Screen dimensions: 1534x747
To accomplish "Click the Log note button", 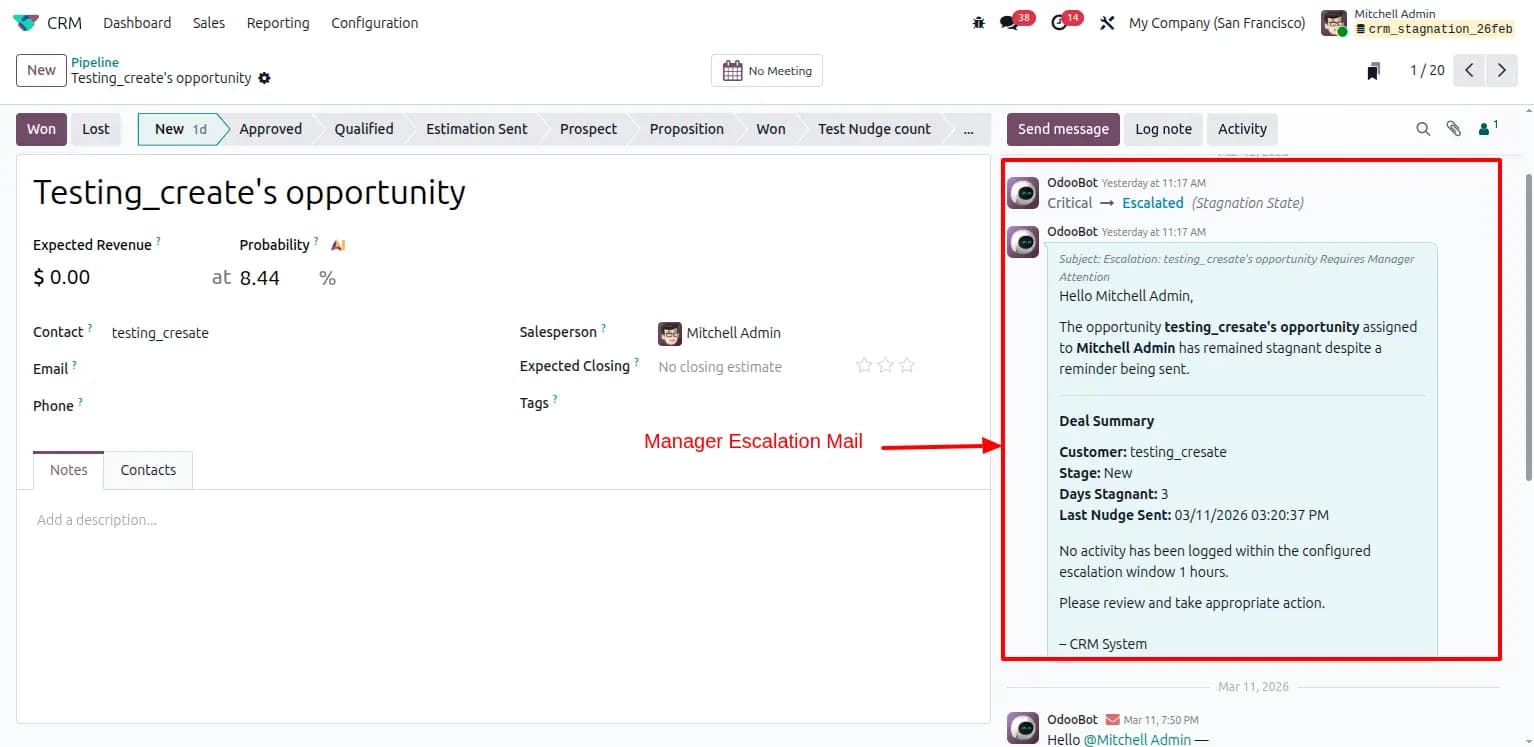I will 1164,129.
